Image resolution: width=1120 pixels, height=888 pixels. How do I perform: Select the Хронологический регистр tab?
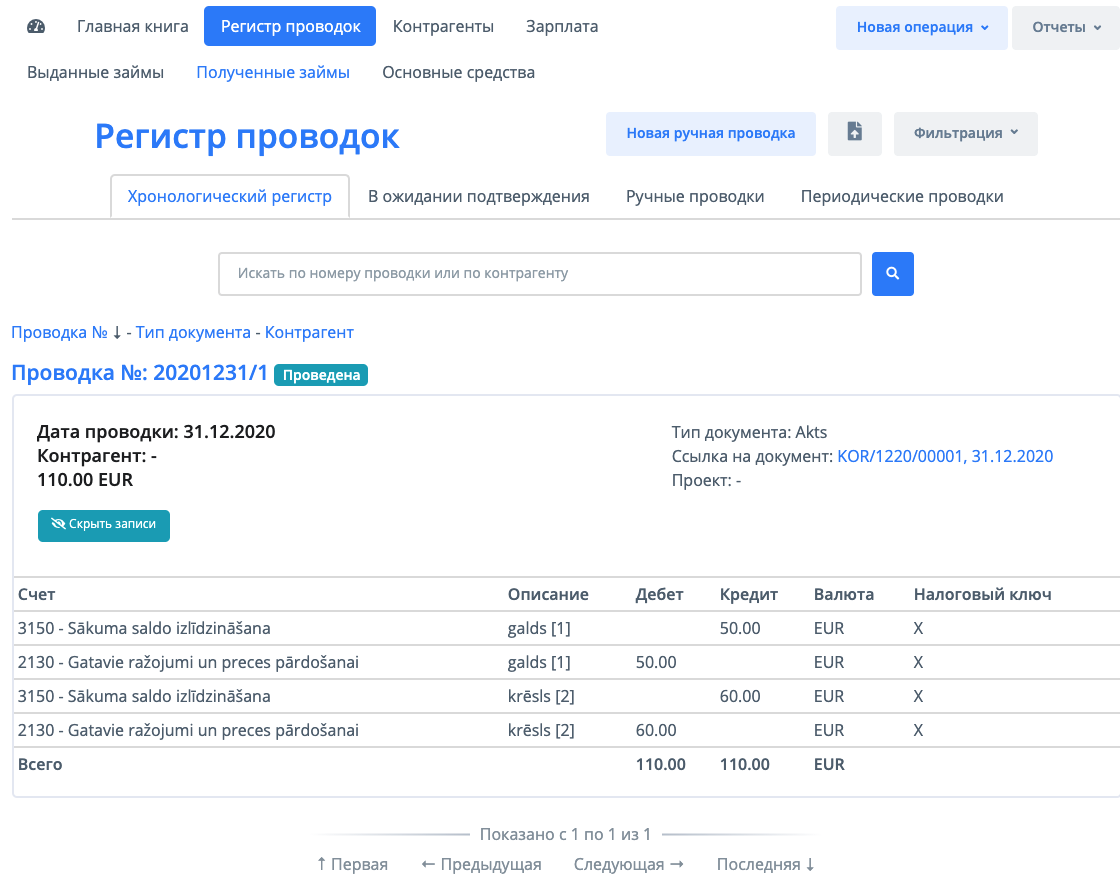coord(229,196)
